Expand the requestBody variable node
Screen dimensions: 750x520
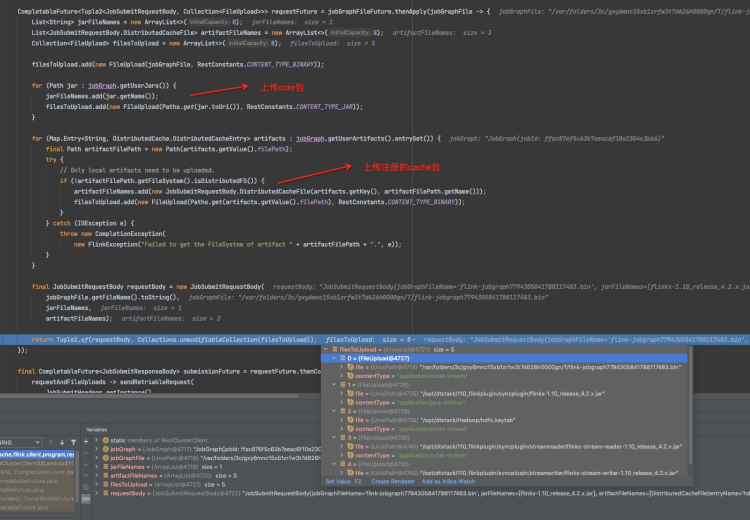pyautogui.click(x=97, y=493)
